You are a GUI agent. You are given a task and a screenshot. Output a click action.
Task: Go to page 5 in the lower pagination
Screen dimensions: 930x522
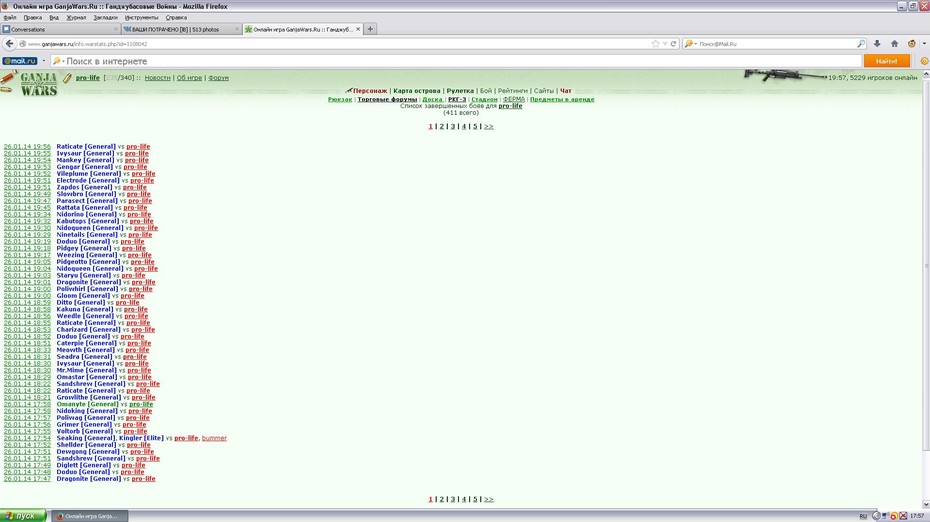(475, 499)
